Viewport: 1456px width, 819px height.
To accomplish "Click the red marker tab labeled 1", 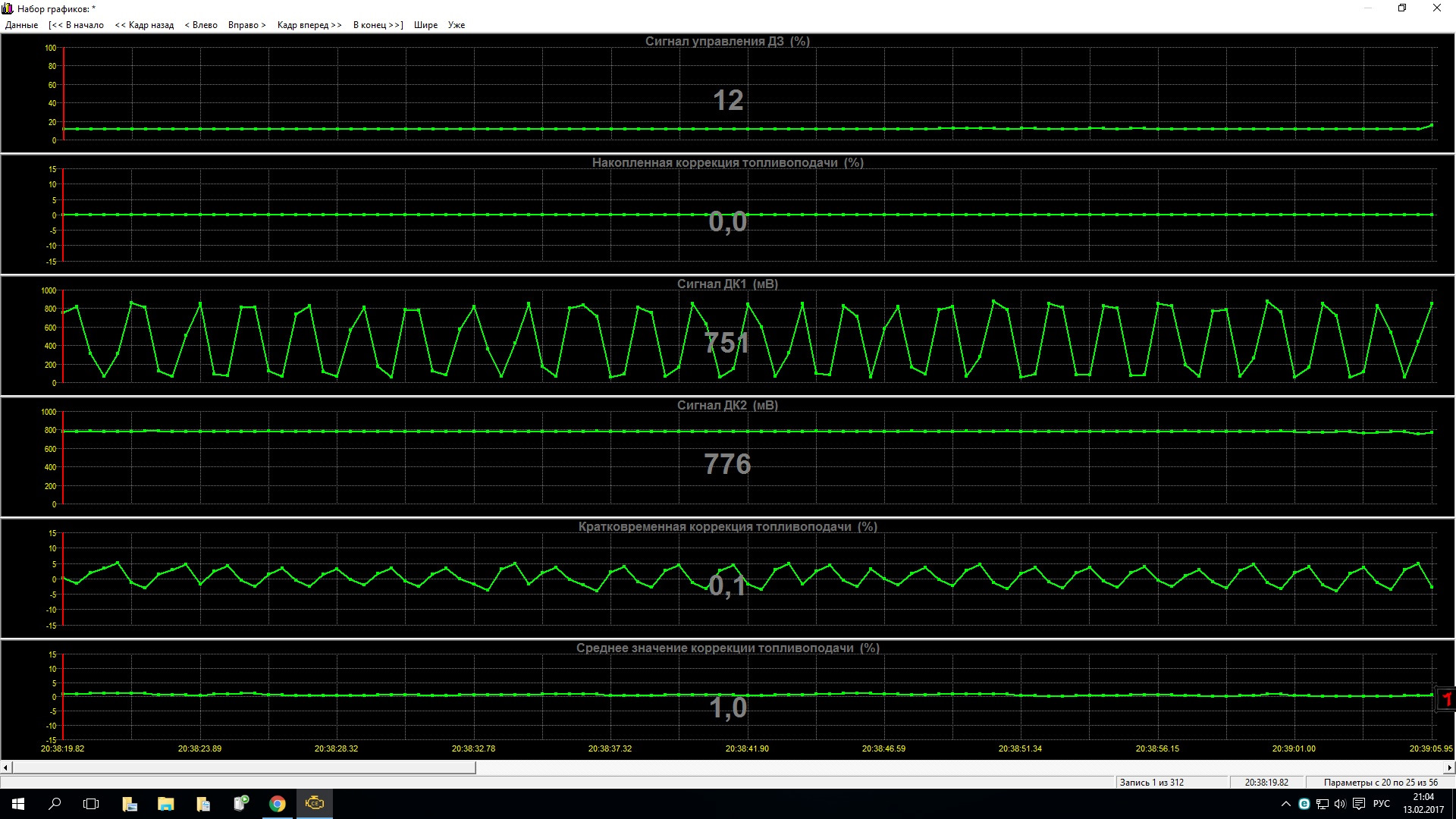I will [x=1447, y=699].
